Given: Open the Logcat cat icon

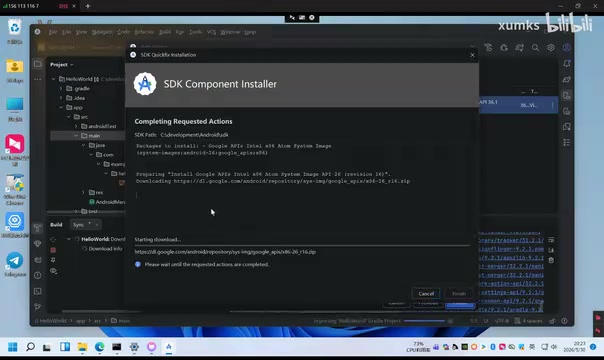Looking at the screenshot, I should [x=37, y=260].
